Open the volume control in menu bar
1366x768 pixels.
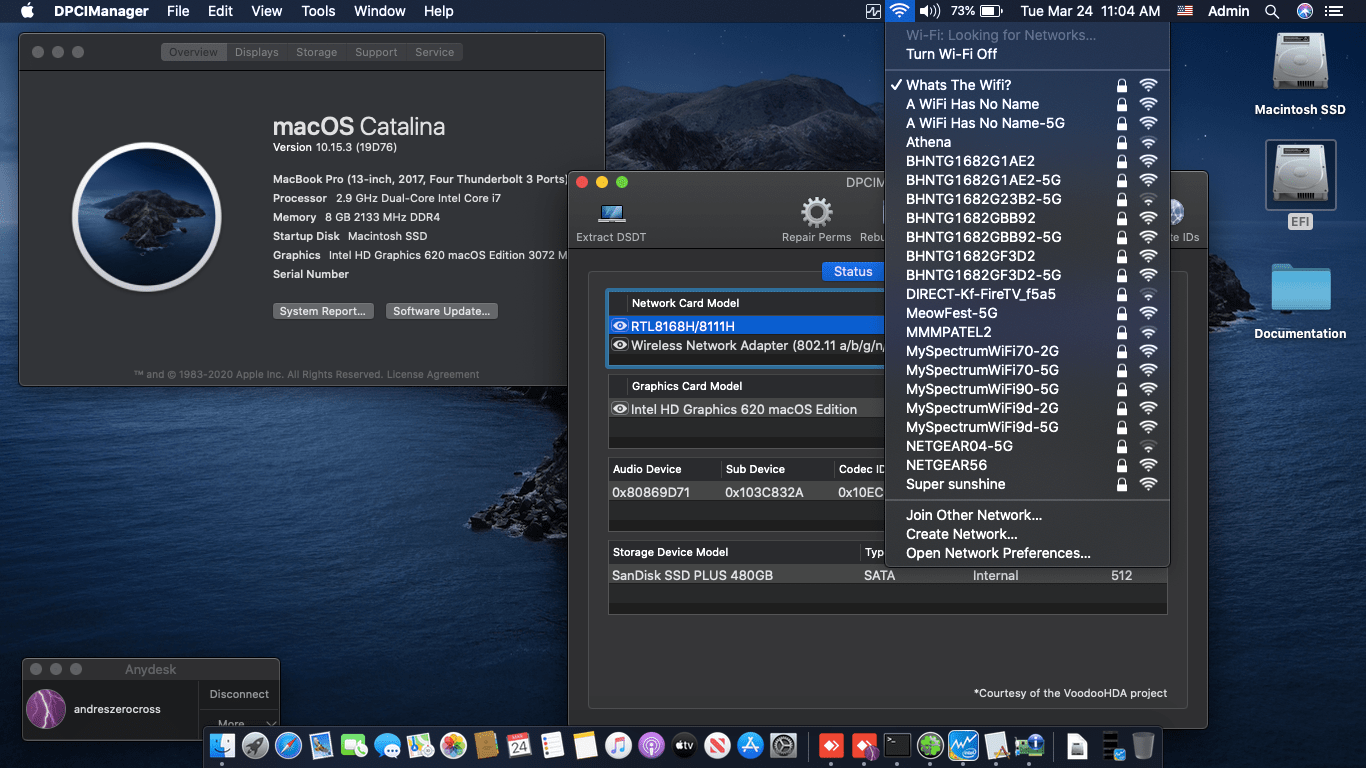(x=929, y=11)
